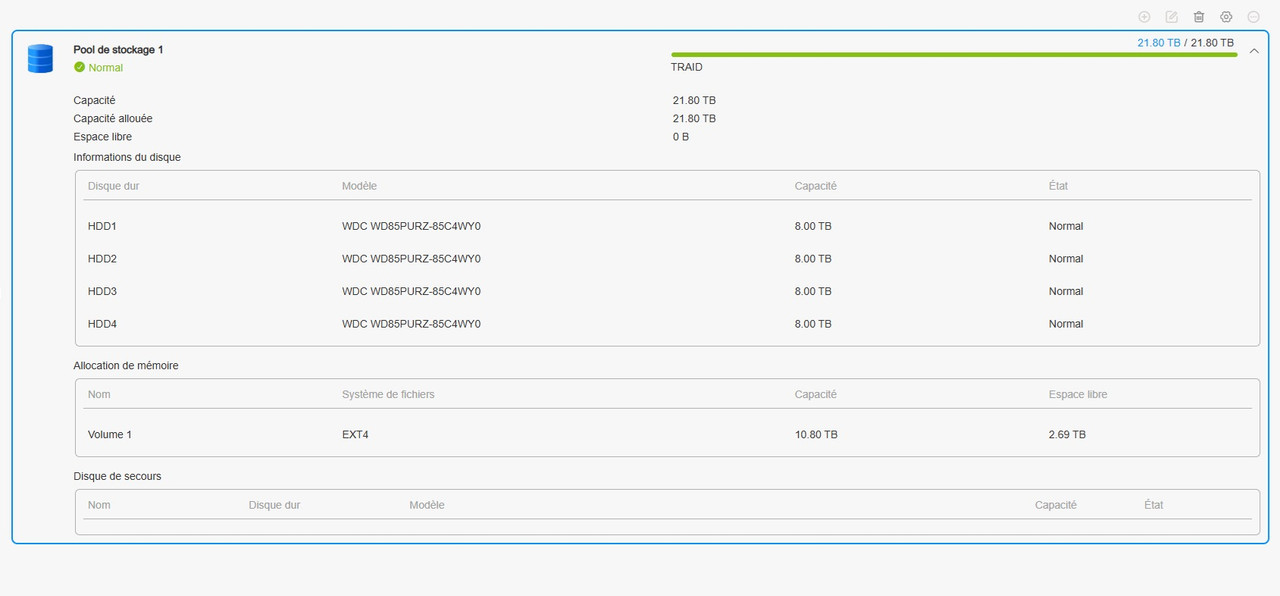Click the État column header in the disk table

[x=1058, y=186]
